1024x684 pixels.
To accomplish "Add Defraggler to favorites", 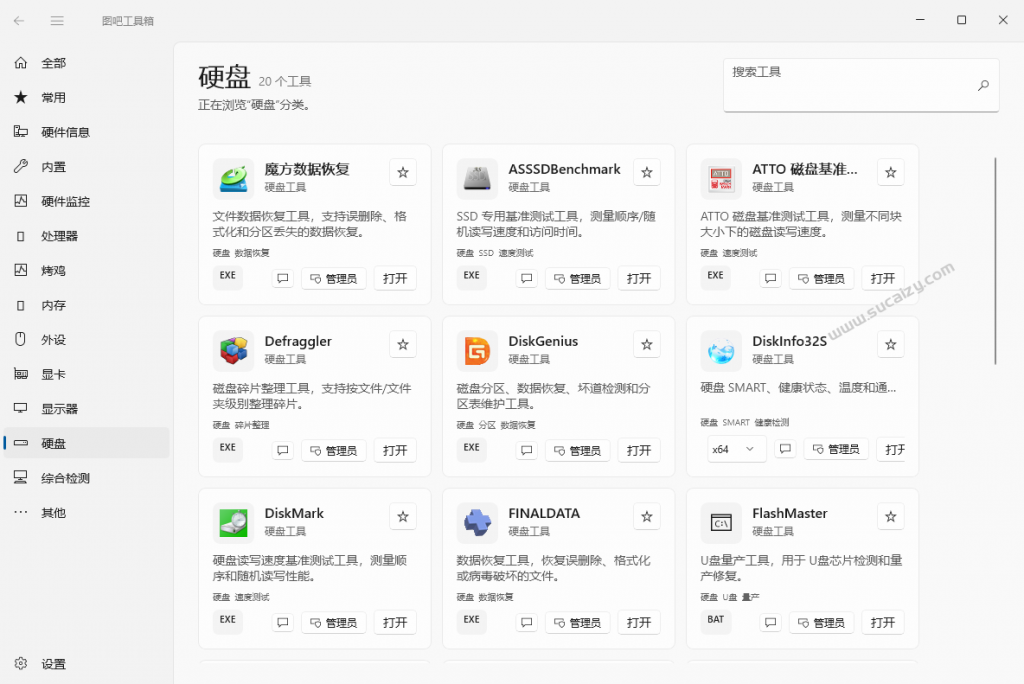I will coord(403,344).
